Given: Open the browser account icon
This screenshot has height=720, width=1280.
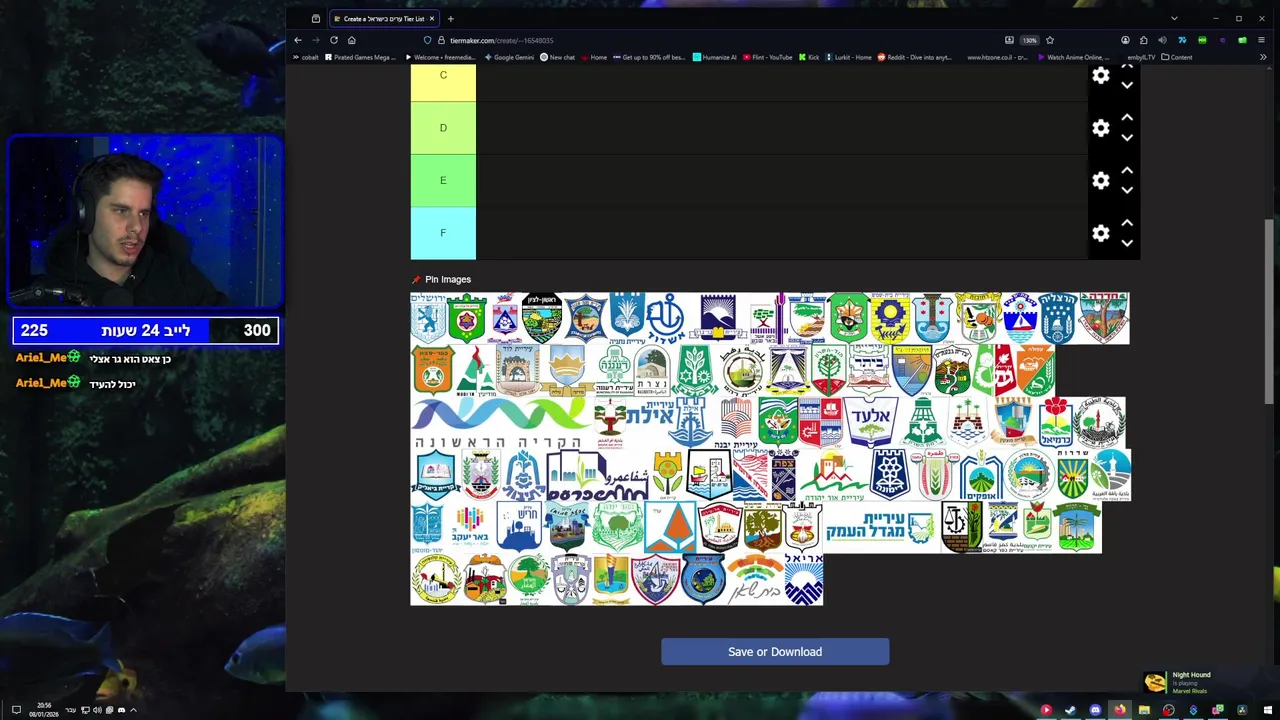Looking at the screenshot, I should (1125, 40).
